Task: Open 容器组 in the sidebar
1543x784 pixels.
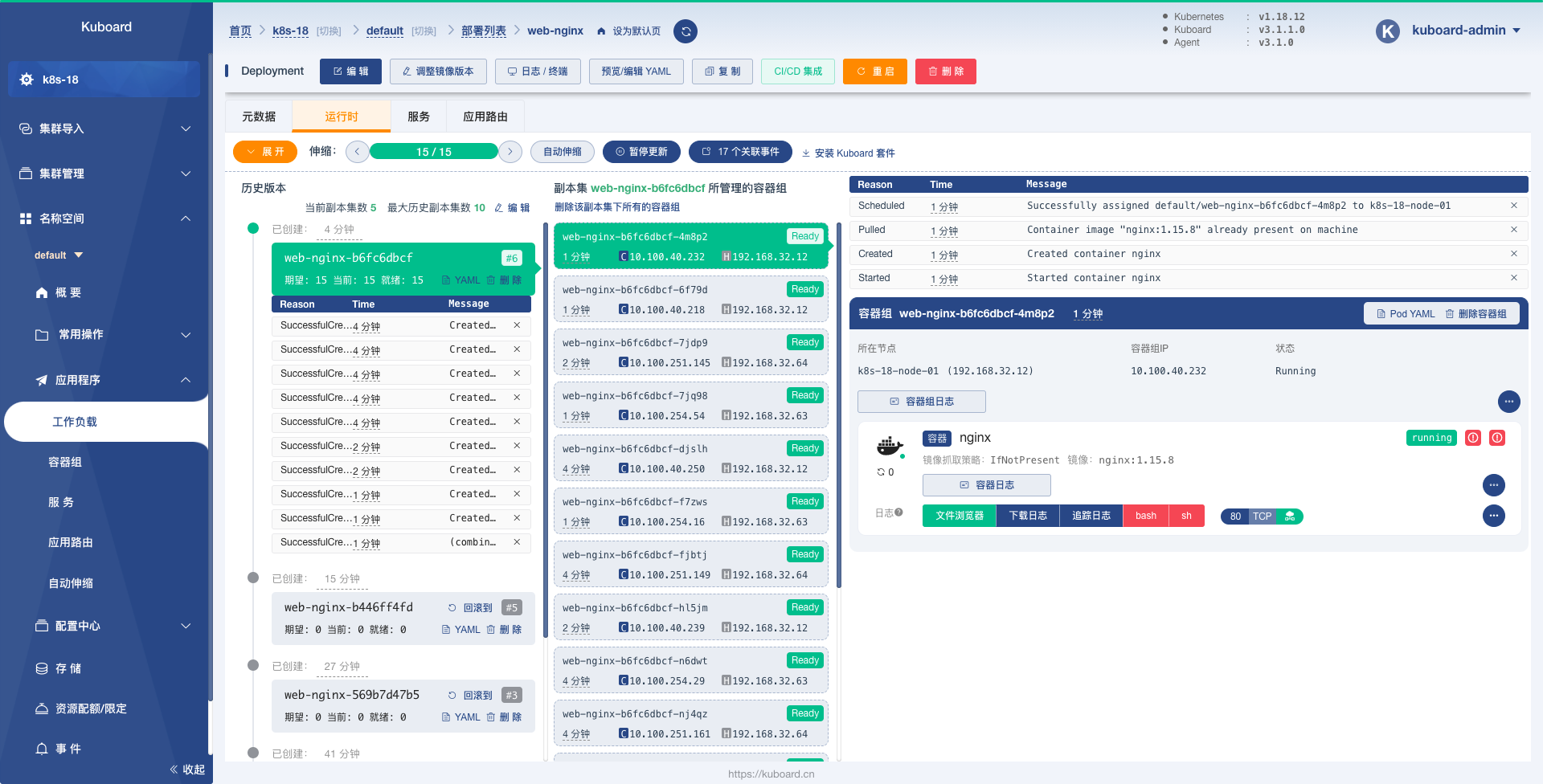Action: (65, 462)
